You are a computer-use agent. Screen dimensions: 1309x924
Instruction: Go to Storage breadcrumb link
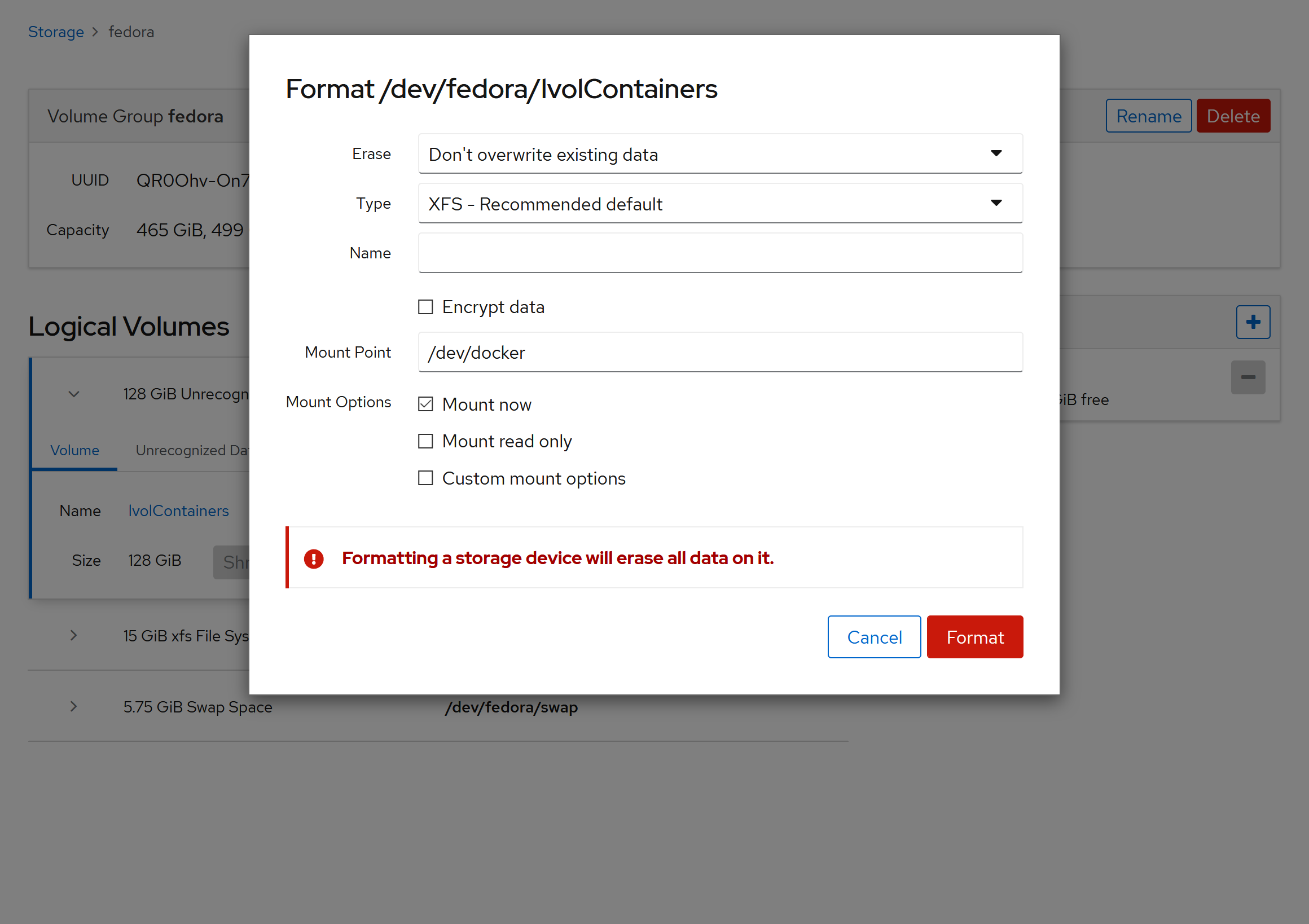(56, 32)
